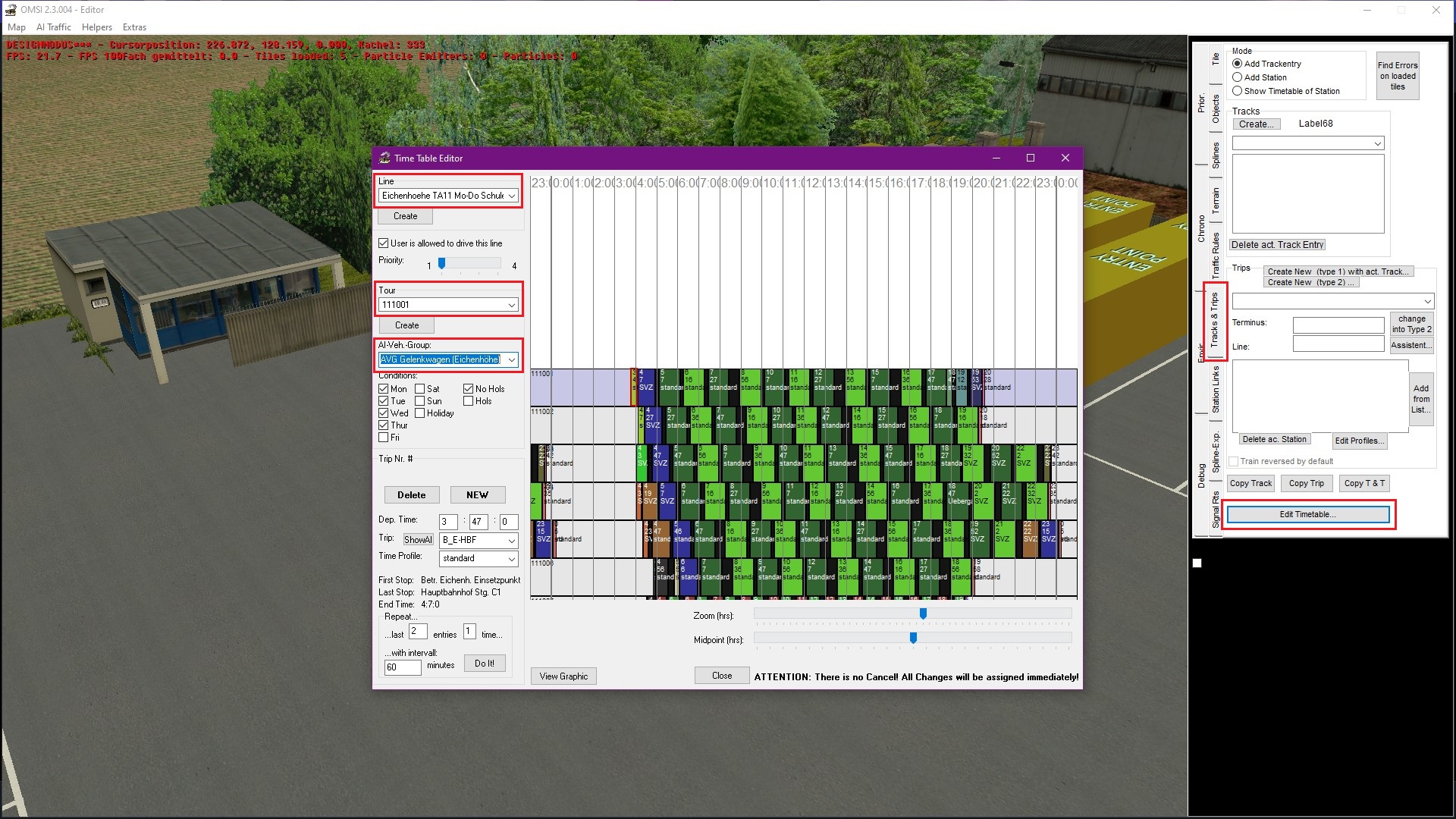This screenshot has width=1456, height=819.
Task: Maximize the Time Table Editor window
Action: coord(1030,158)
